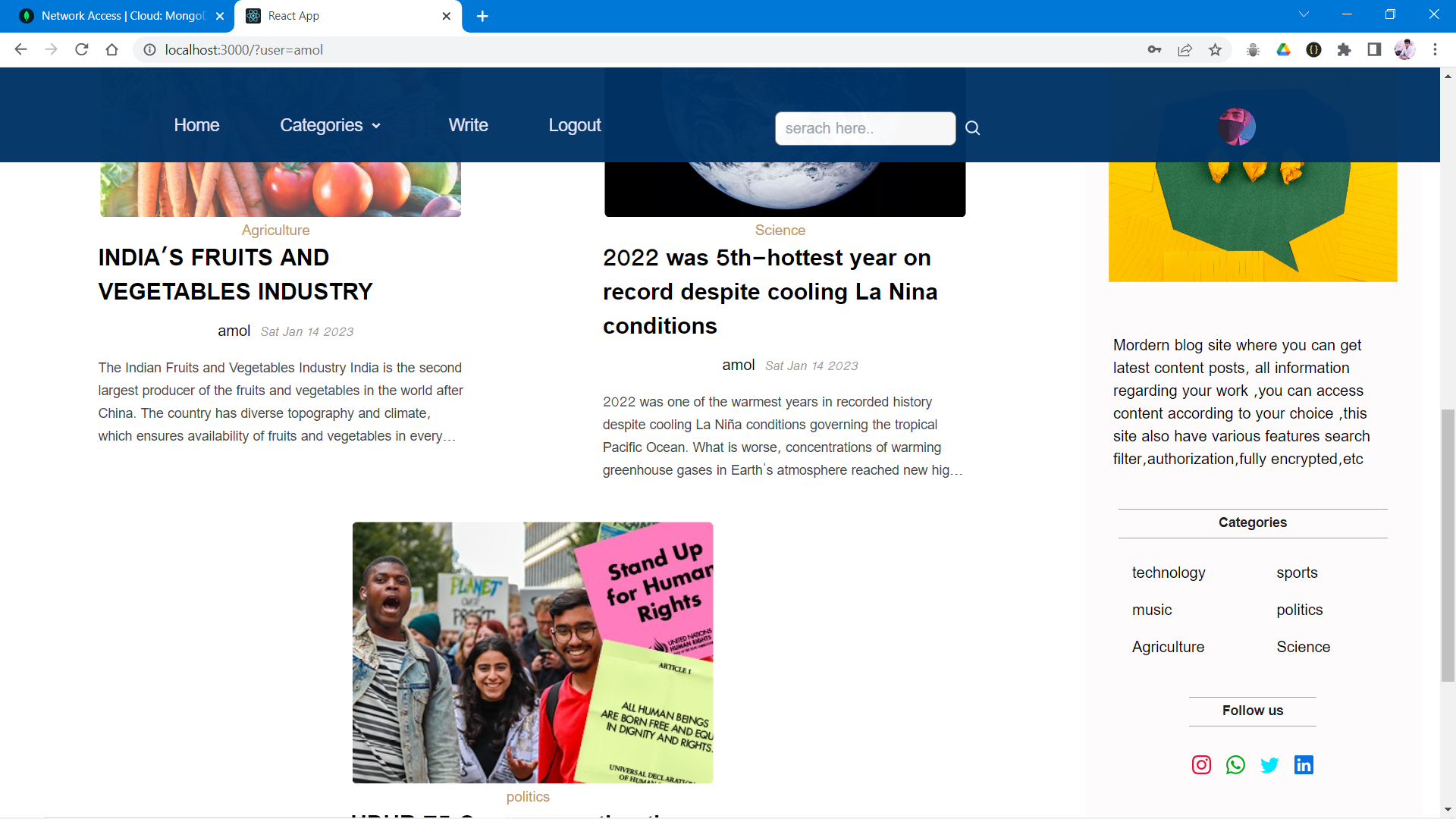The width and height of the screenshot is (1456, 819).
Task: Click the vertical scrollbar thumb
Action: [x=1448, y=546]
